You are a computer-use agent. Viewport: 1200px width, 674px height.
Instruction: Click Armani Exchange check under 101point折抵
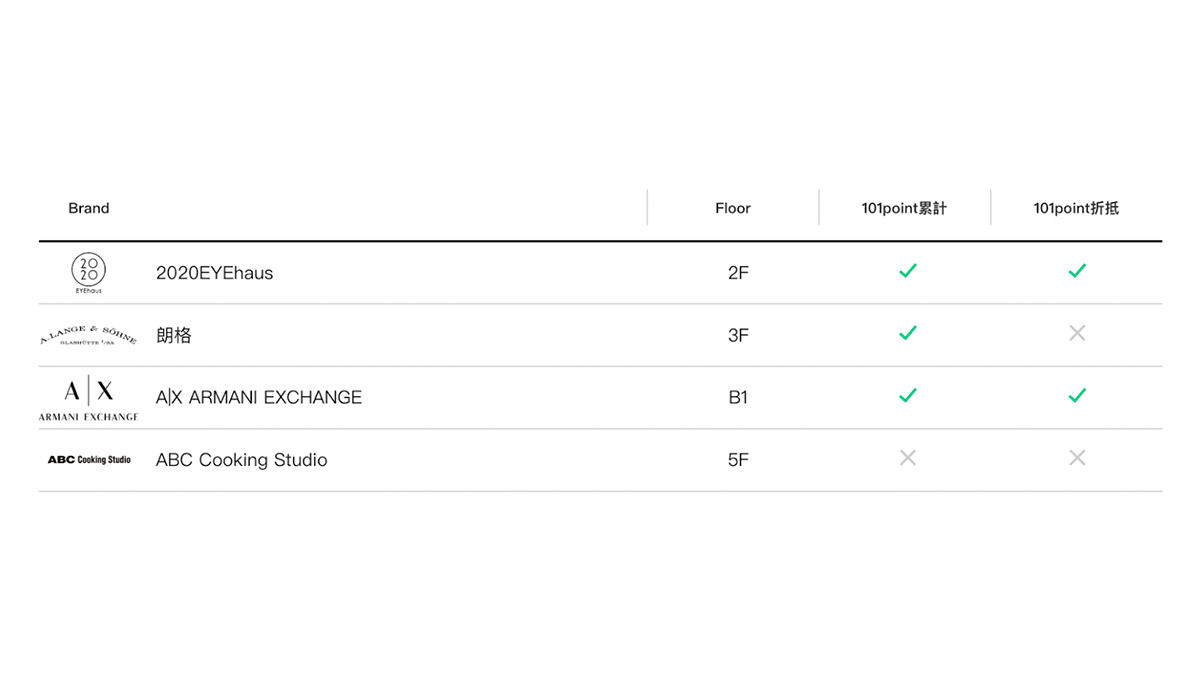point(1077,396)
